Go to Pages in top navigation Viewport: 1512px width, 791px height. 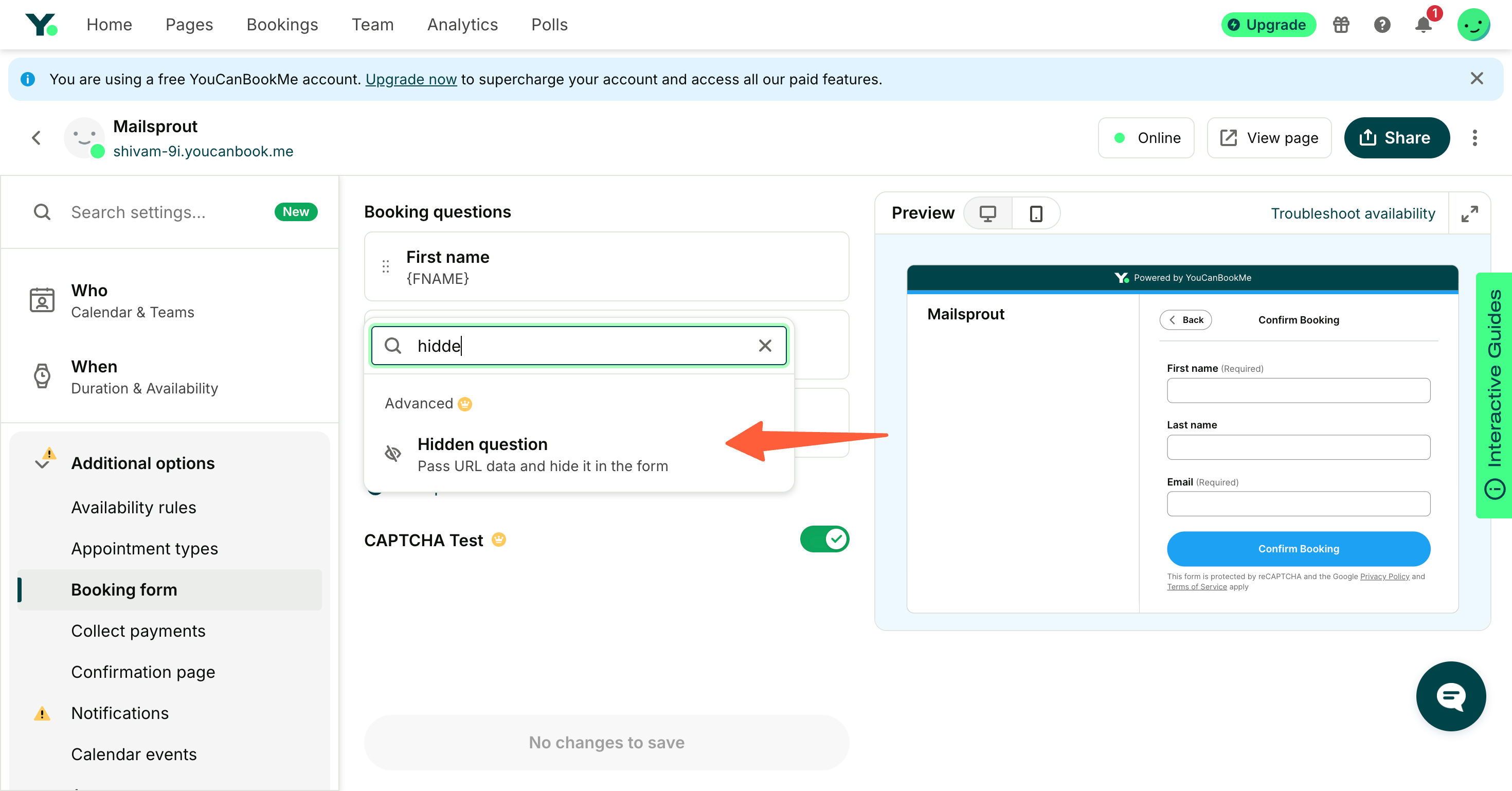point(189,25)
